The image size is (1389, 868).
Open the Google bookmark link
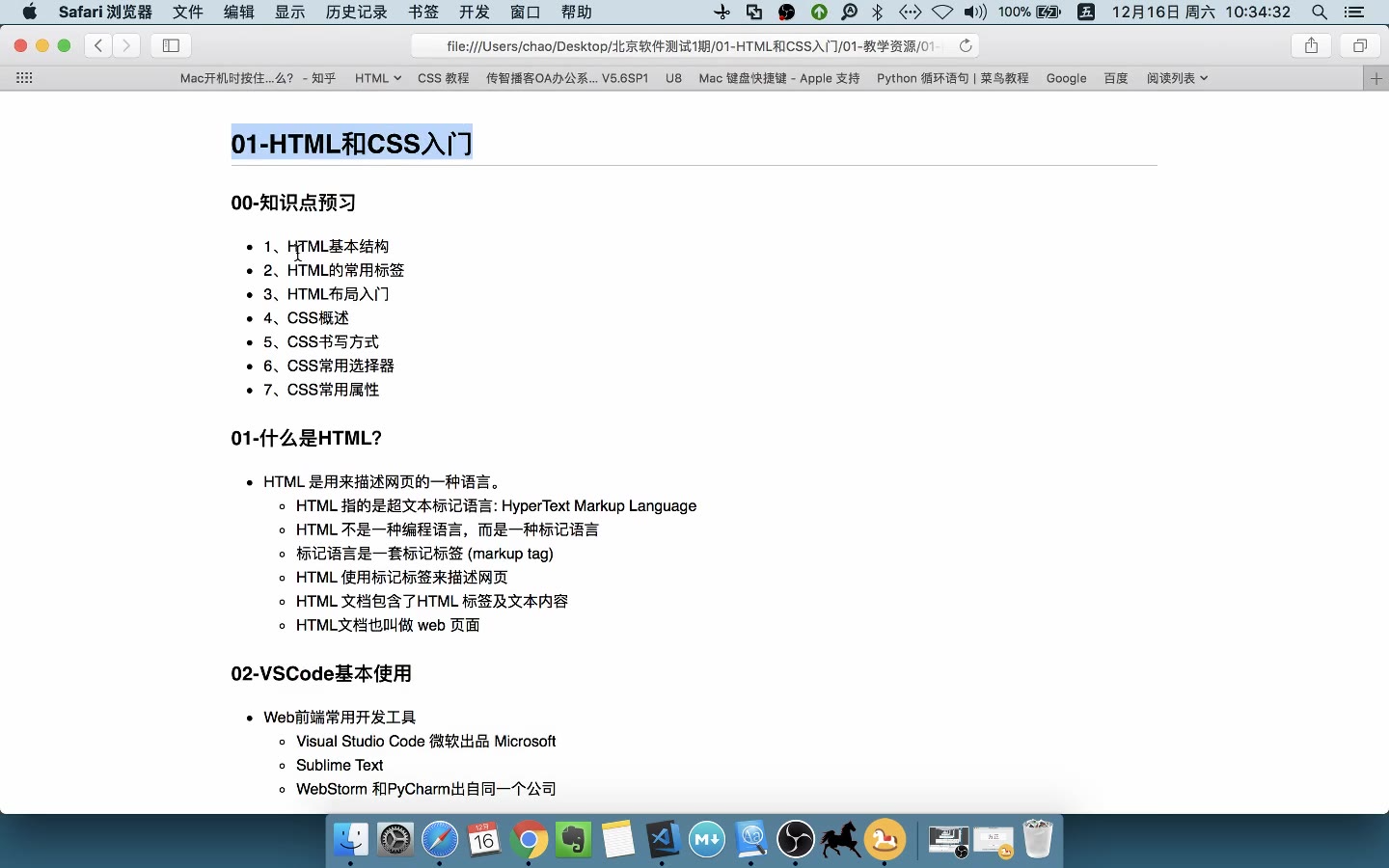(1066, 78)
